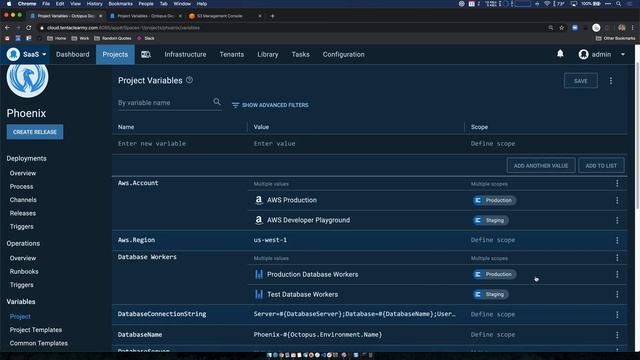Click worker pool icon for Test Database Workers
The image size is (640, 360).
tap(259, 294)
